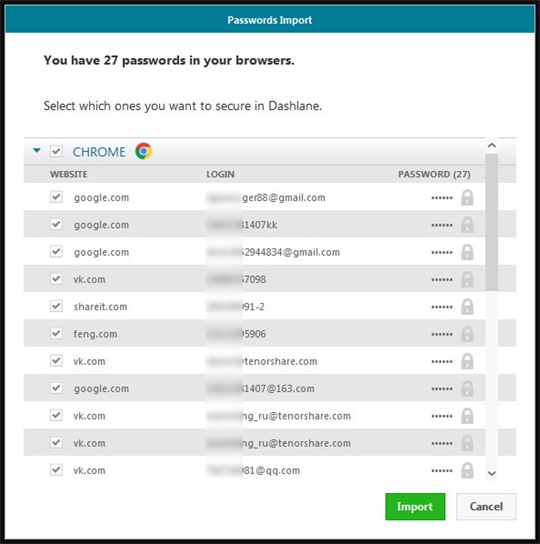Click lock icon in the 7098 vk.com row
The height and width of the screenshot is (544, 540).
pos(467,279)
